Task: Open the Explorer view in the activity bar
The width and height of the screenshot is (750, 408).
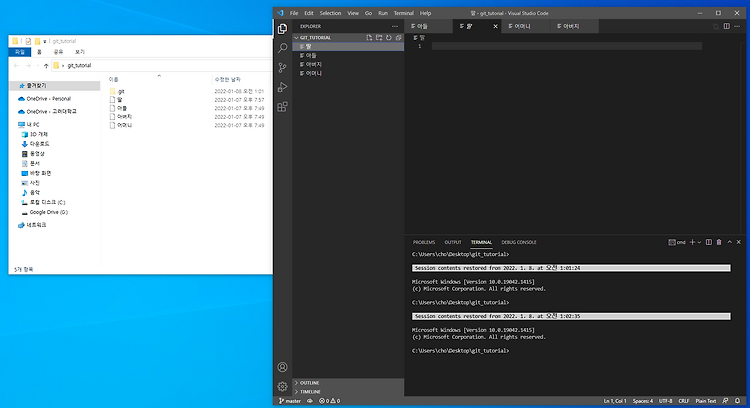Action: pos(283,29)
